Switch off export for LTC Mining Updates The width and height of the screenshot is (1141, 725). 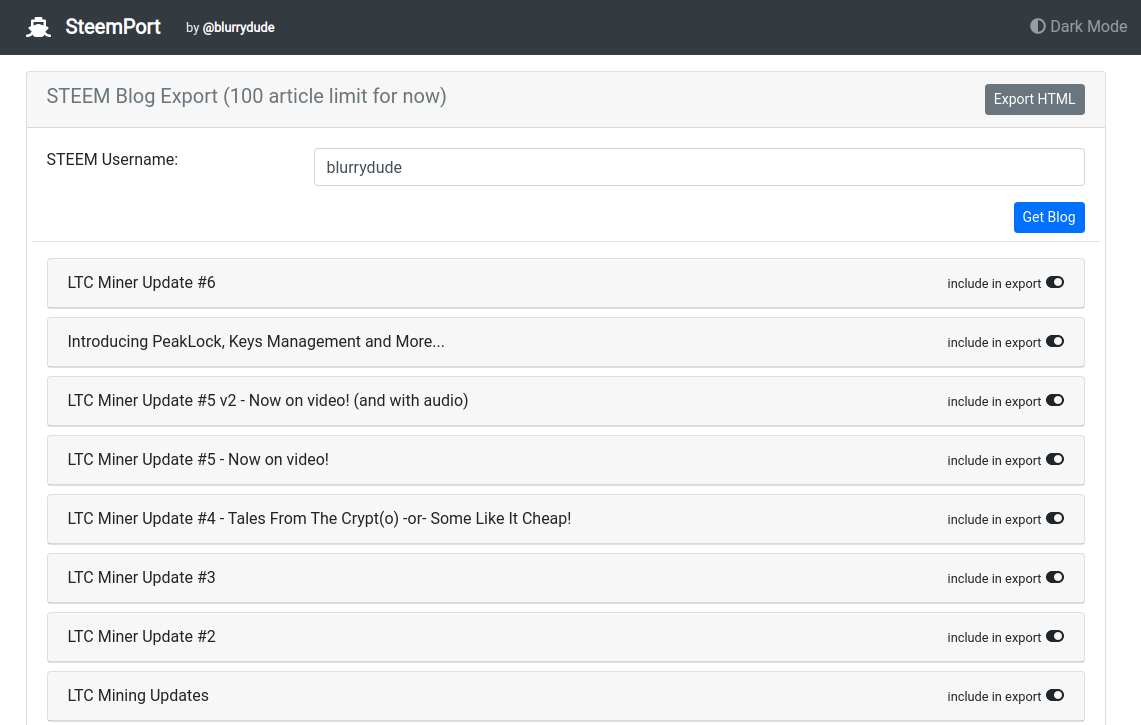click(1055, 696)
